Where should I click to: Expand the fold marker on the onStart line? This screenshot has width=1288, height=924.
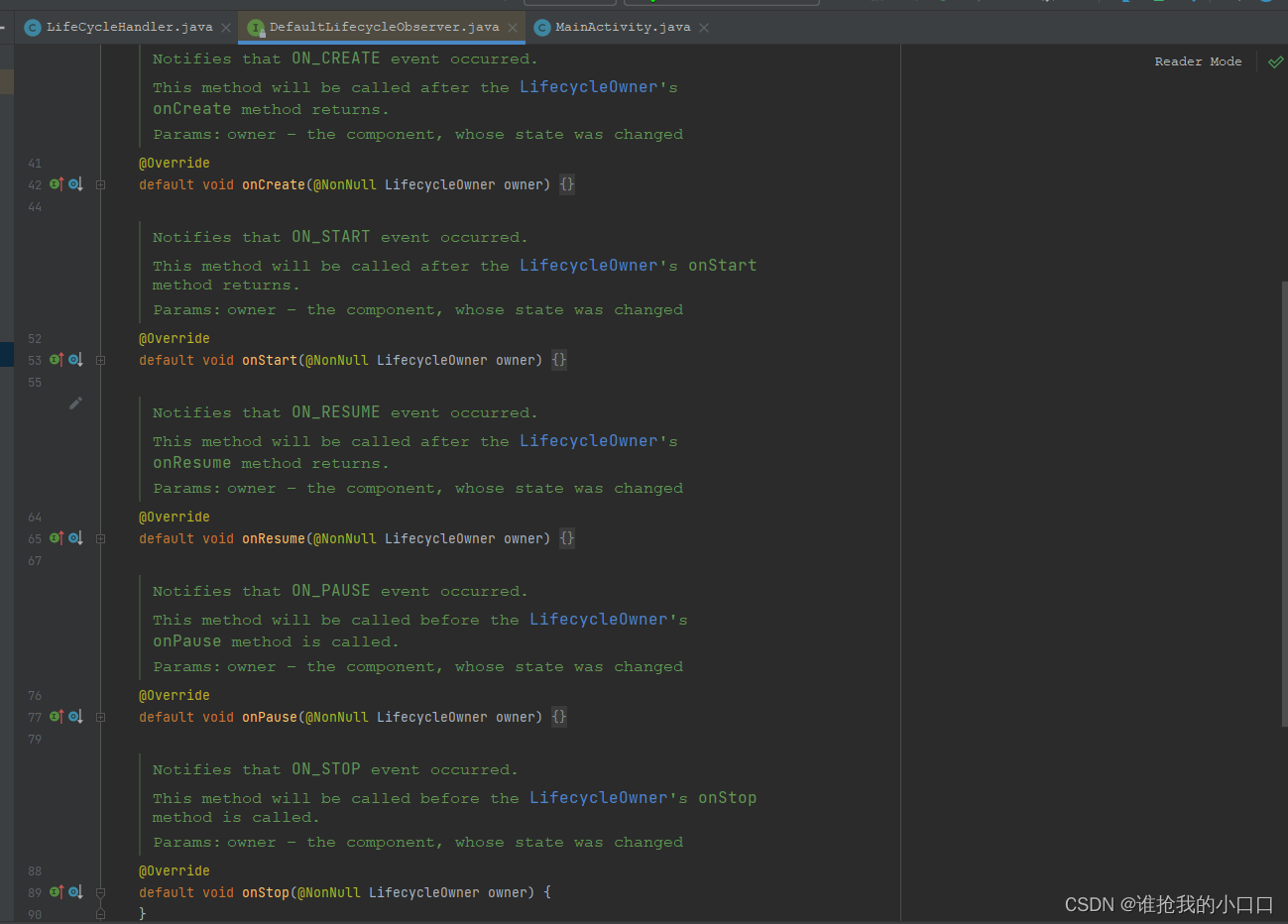(100, 360)
